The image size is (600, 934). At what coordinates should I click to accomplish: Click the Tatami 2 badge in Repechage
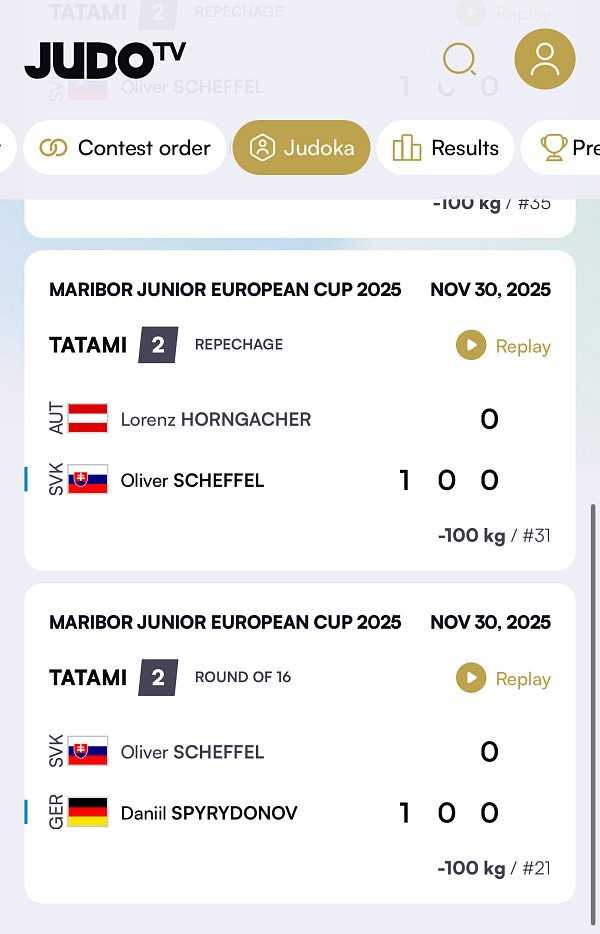(x=158, y=345)
